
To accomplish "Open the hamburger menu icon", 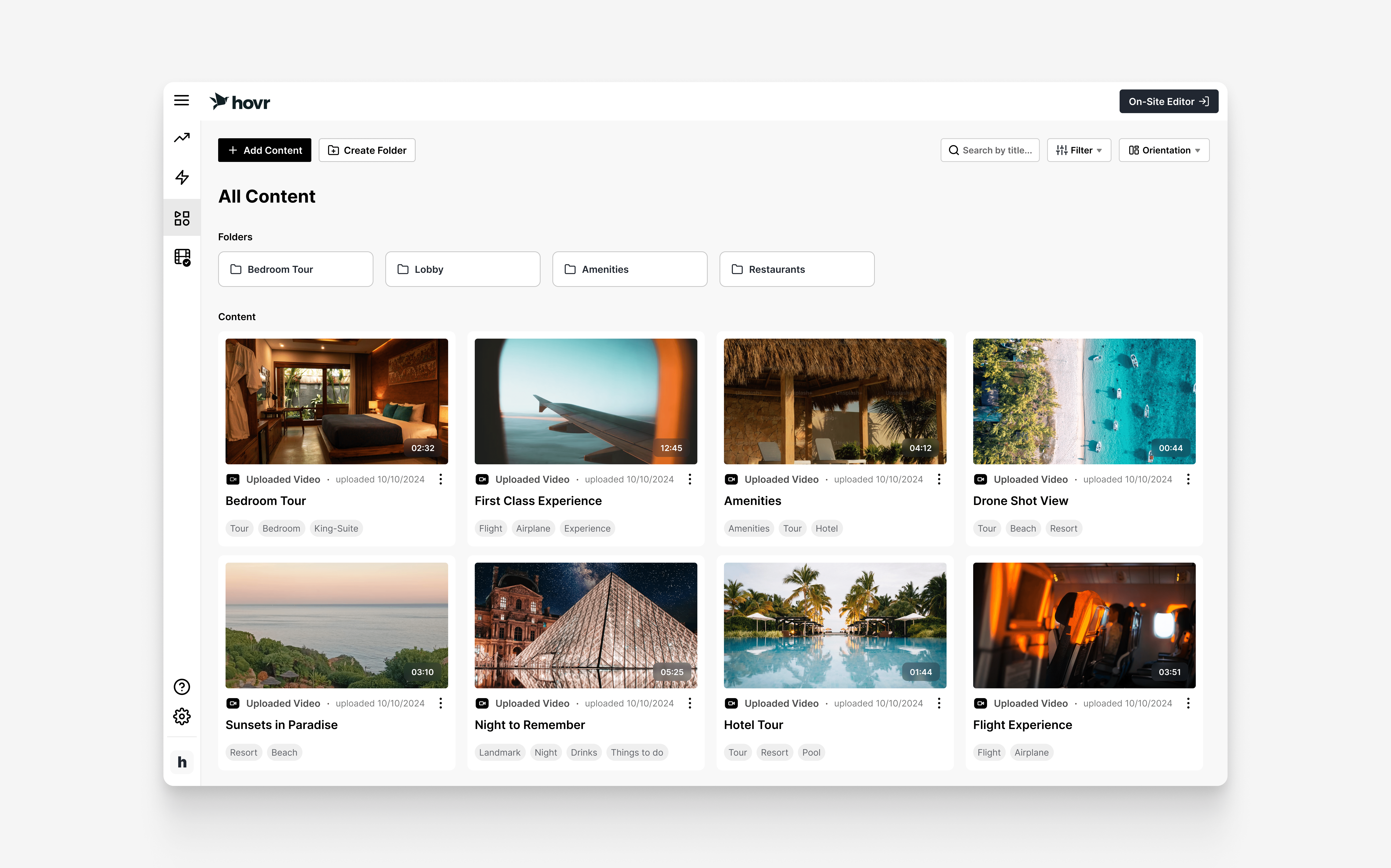I will click(x=181, y=101).
